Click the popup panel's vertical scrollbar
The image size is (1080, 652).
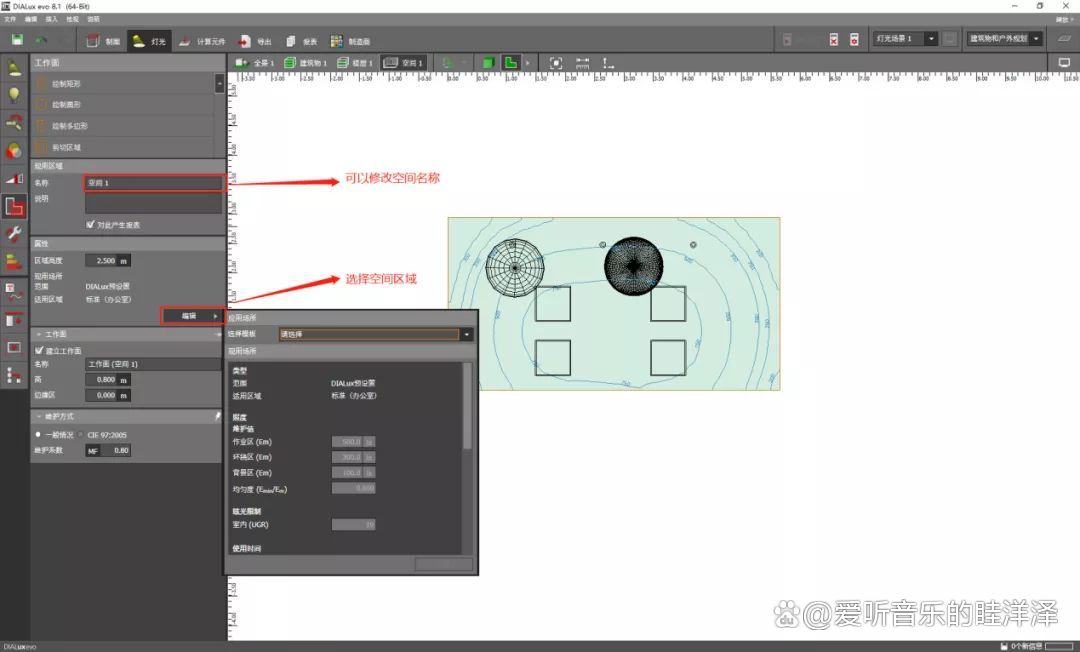click(x=468, y=406)
